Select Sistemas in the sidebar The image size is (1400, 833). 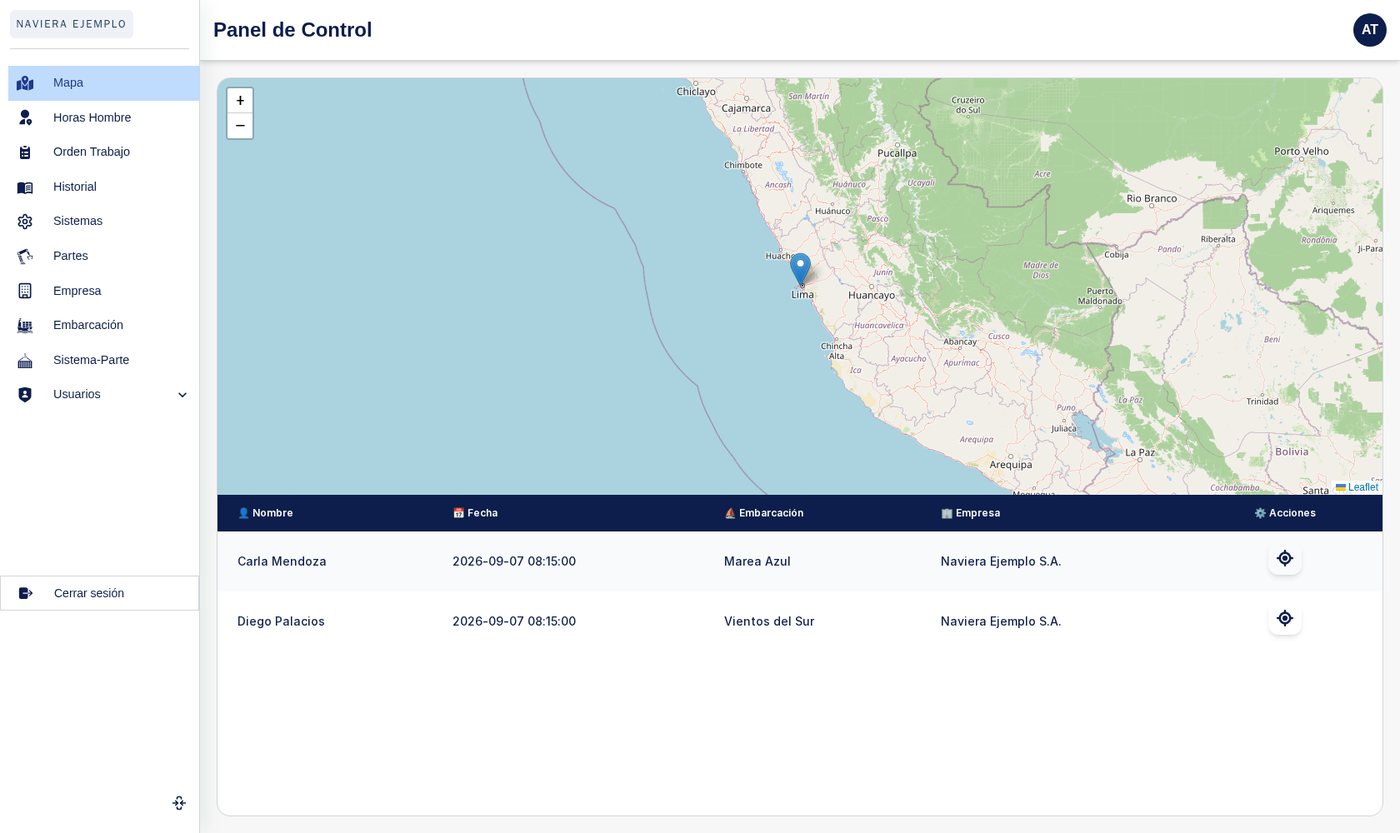pos(104,221)
